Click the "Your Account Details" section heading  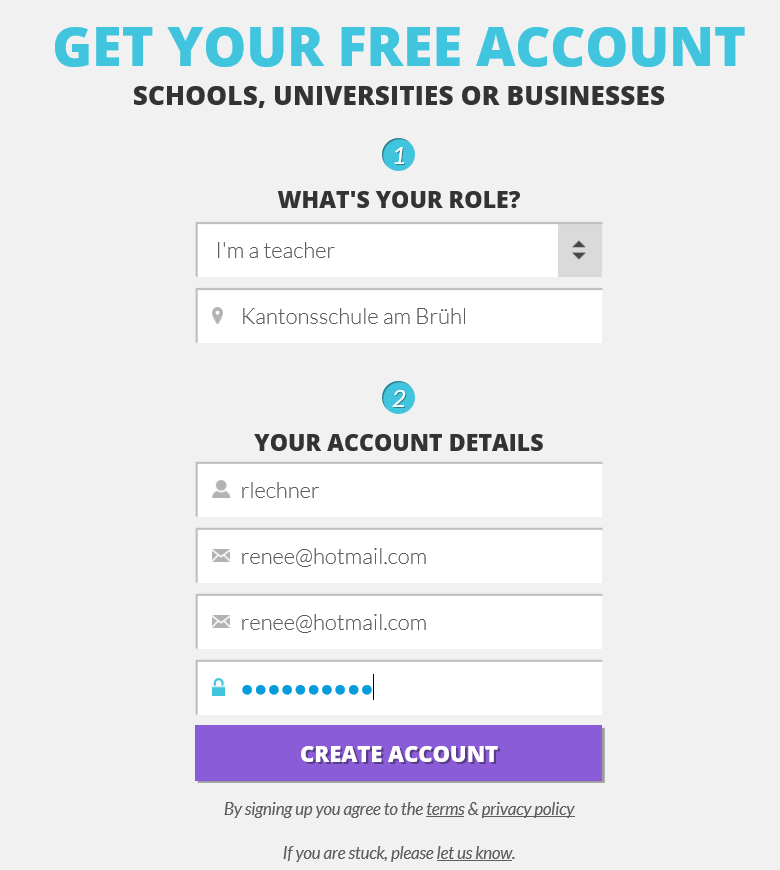(399, 442)
